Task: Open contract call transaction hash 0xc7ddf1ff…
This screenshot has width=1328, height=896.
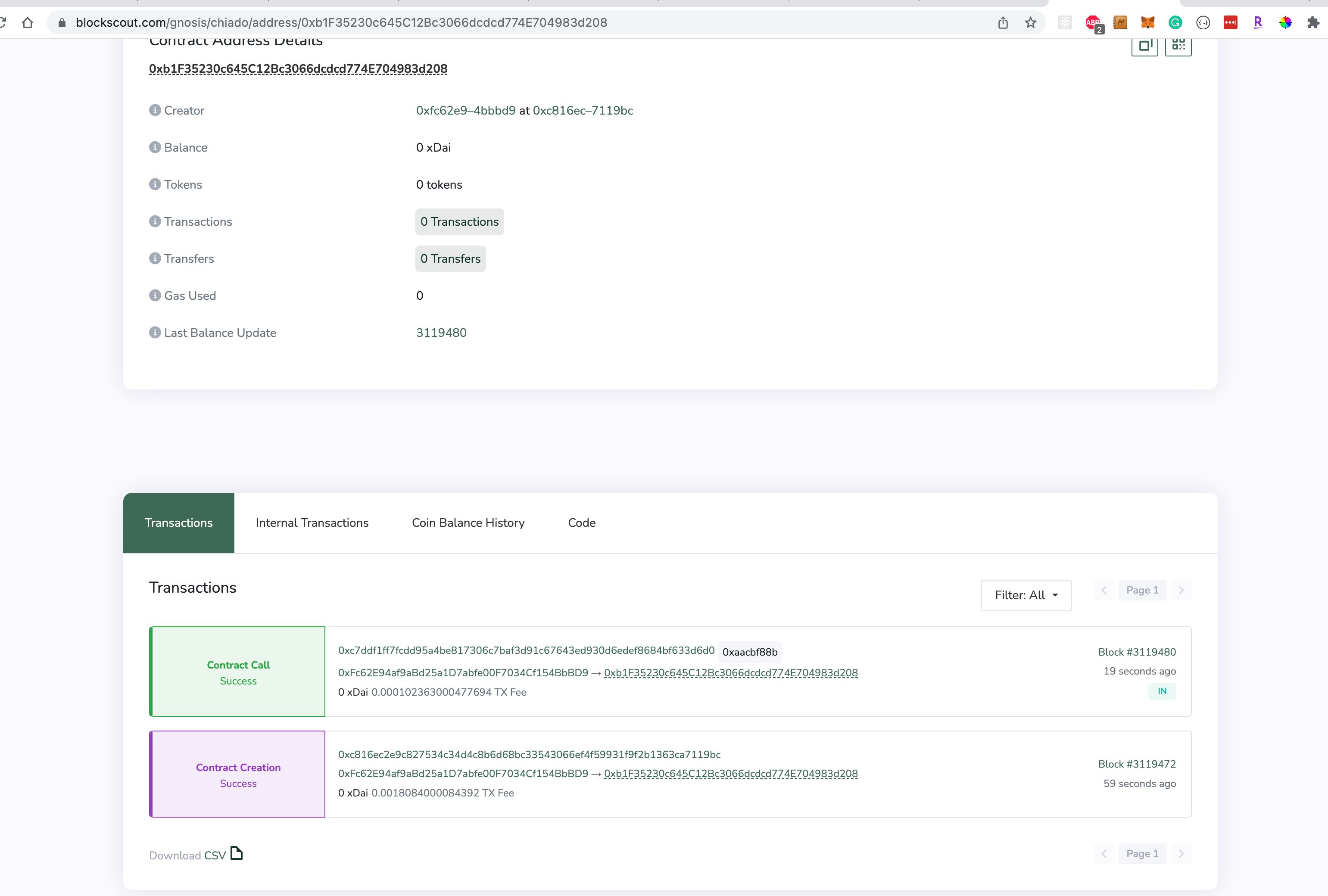Action: 526,650
